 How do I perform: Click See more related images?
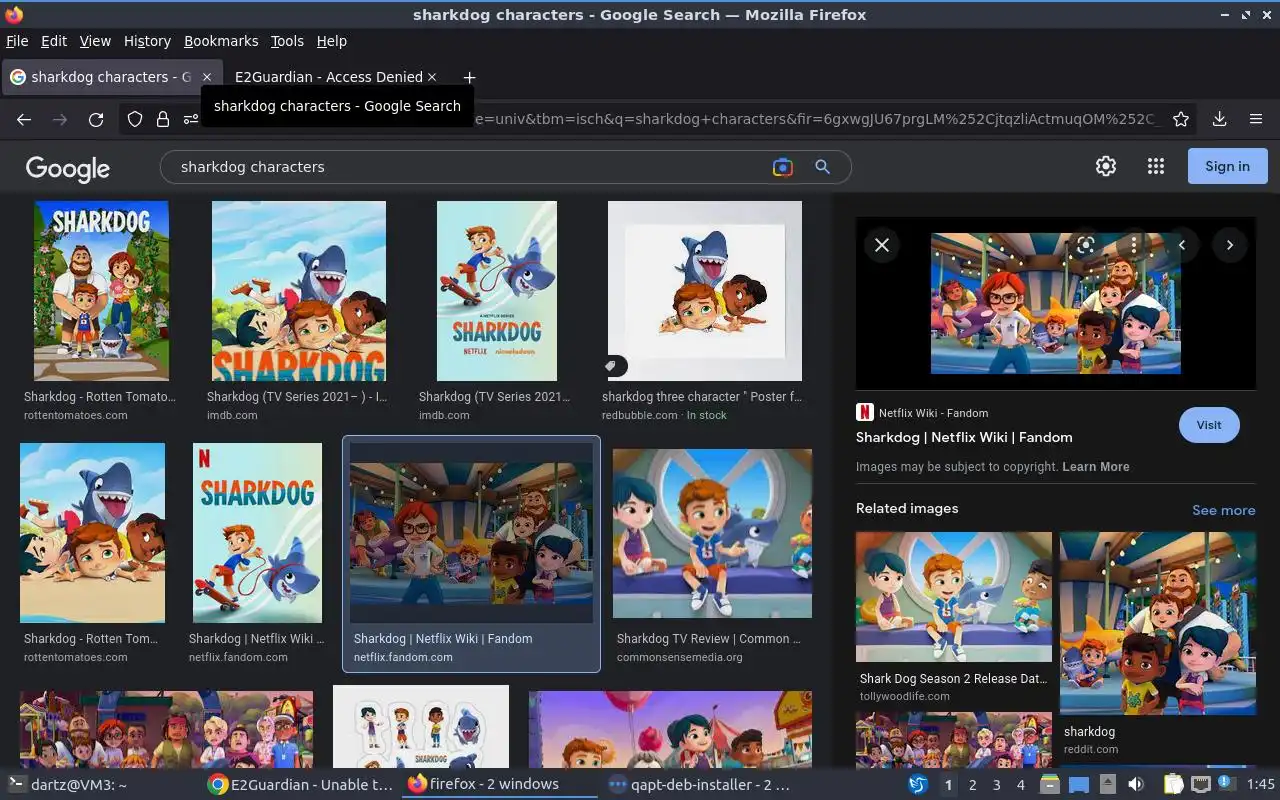tap(1224, 510)
